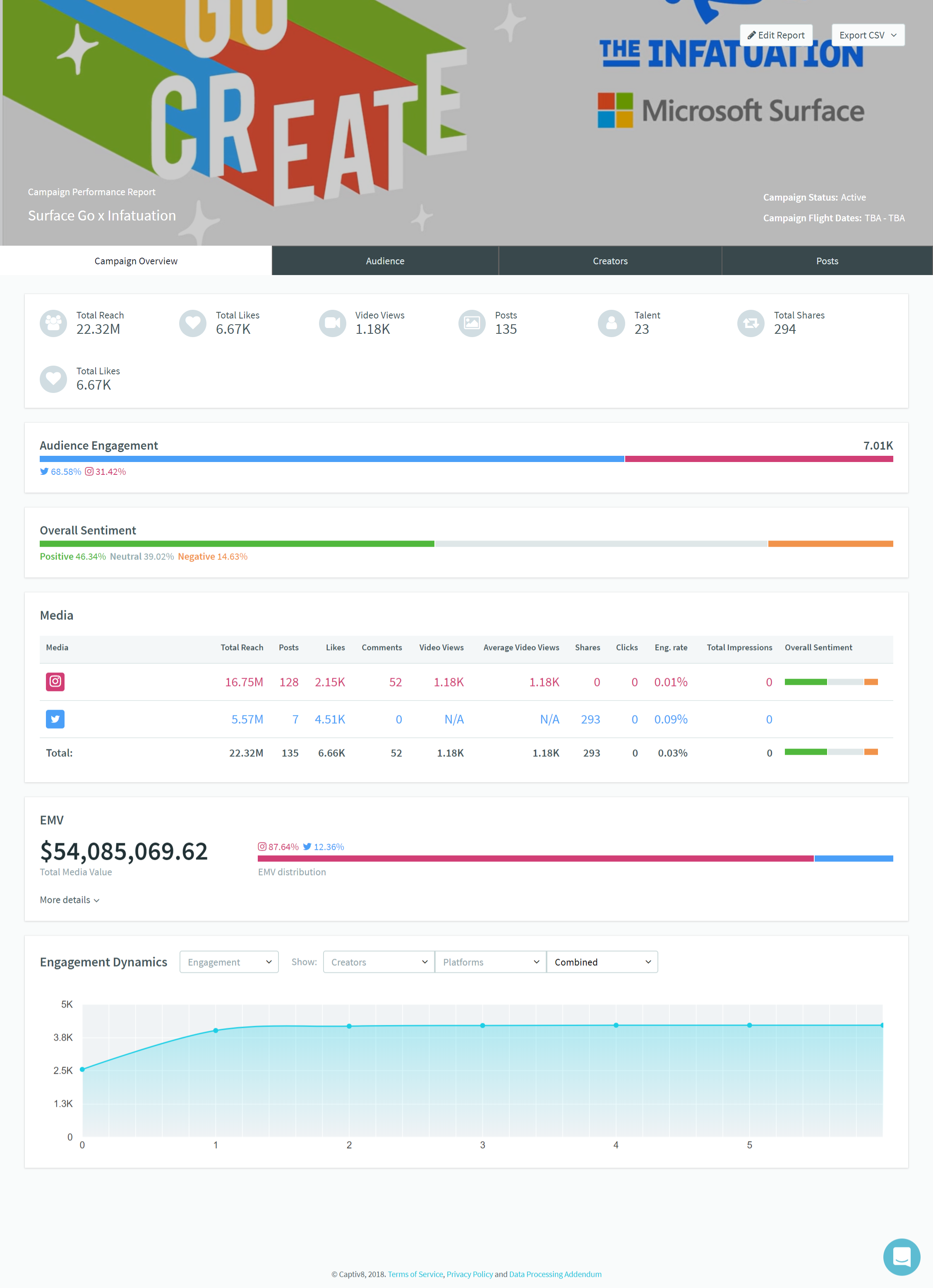
Task: Click the Twitter icon in Media table
Action: 55,719
